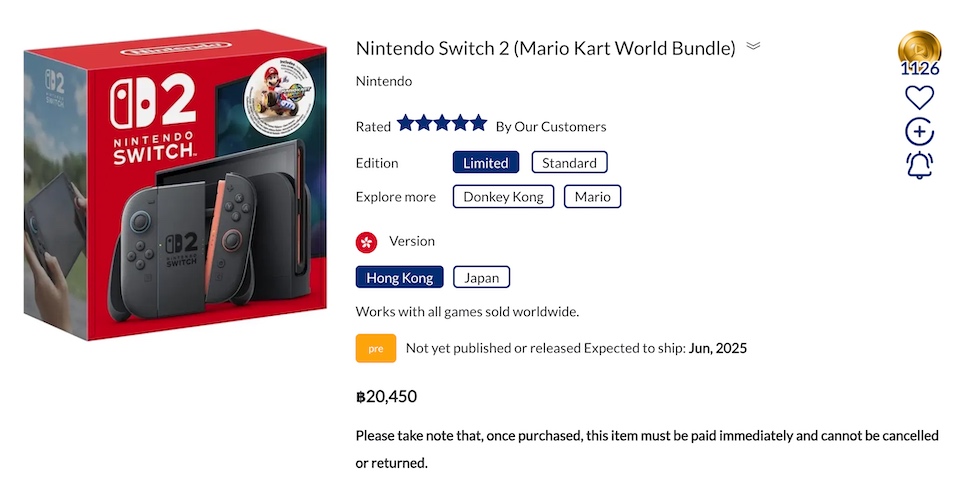
Task: Click the gold coin points icon
Action: pos(919,48)
